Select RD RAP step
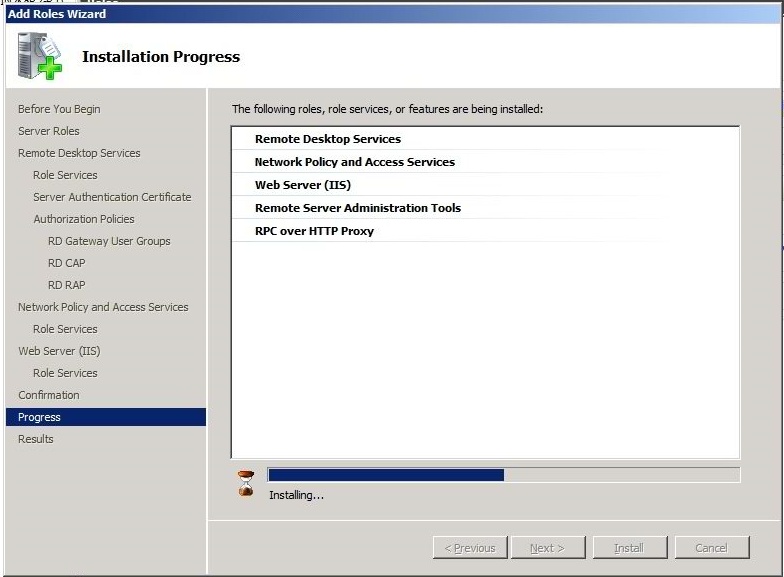Viewport: 784px width, 577px height. pyautogui.click(x=66, y=285)
